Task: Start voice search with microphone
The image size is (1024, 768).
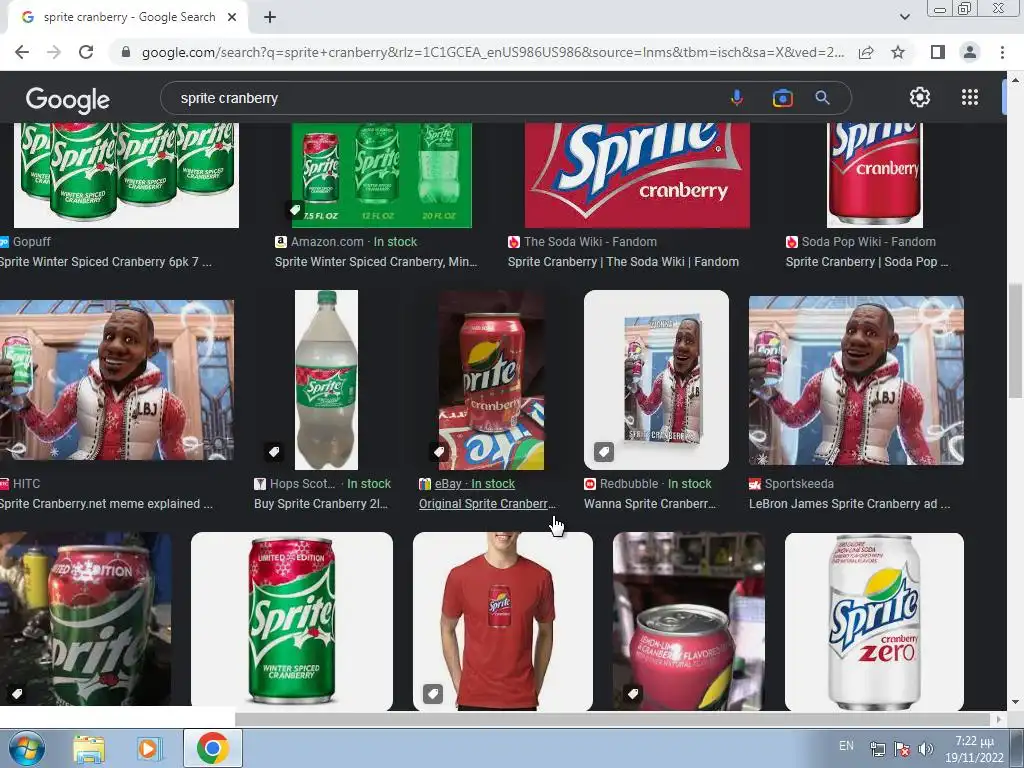Action: pos(737,98)
